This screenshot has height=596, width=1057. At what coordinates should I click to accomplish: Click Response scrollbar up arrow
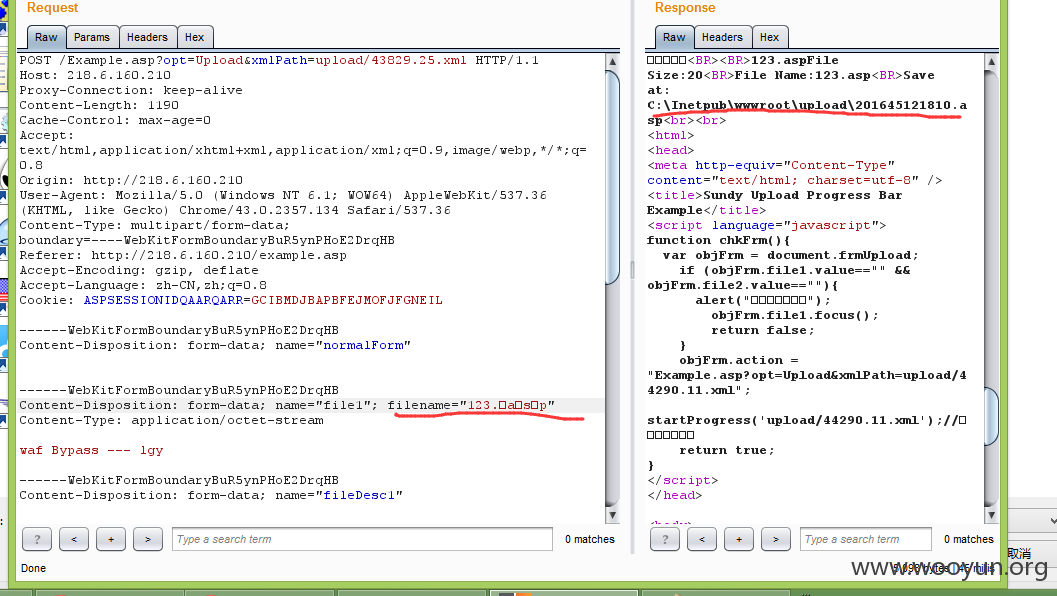point(991,61)
